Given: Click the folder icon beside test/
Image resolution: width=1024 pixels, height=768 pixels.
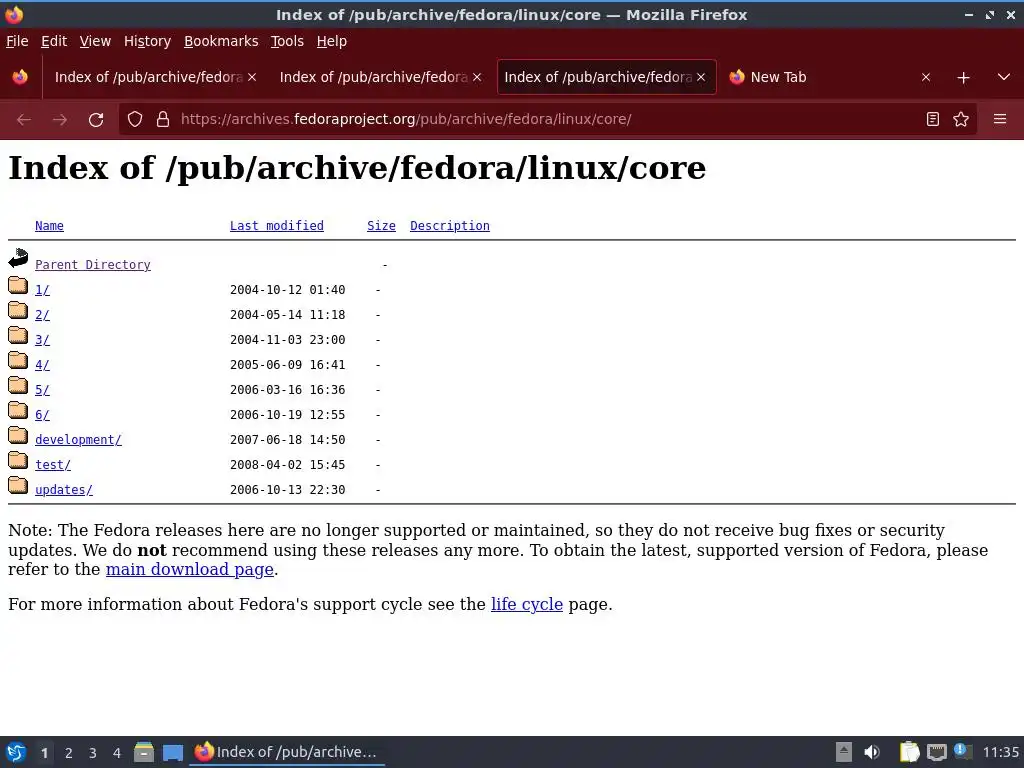Looking at the screenshot, I should pos(18,460).
